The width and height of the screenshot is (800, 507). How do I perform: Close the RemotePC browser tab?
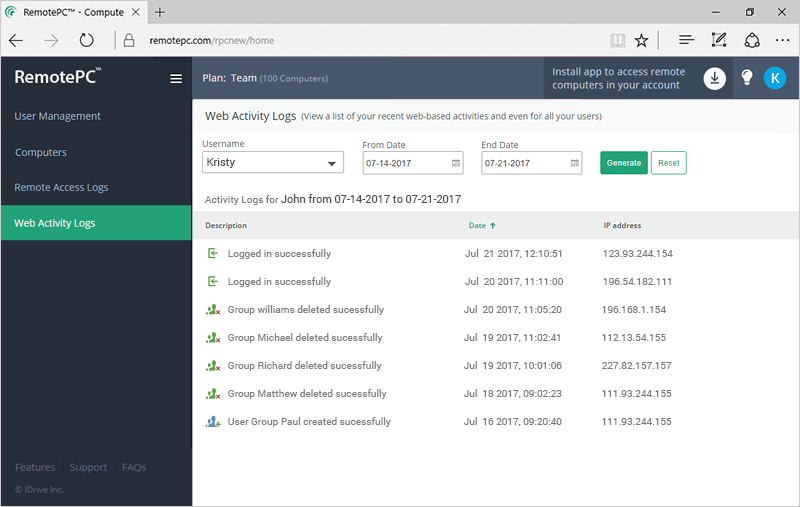point(136,12)
